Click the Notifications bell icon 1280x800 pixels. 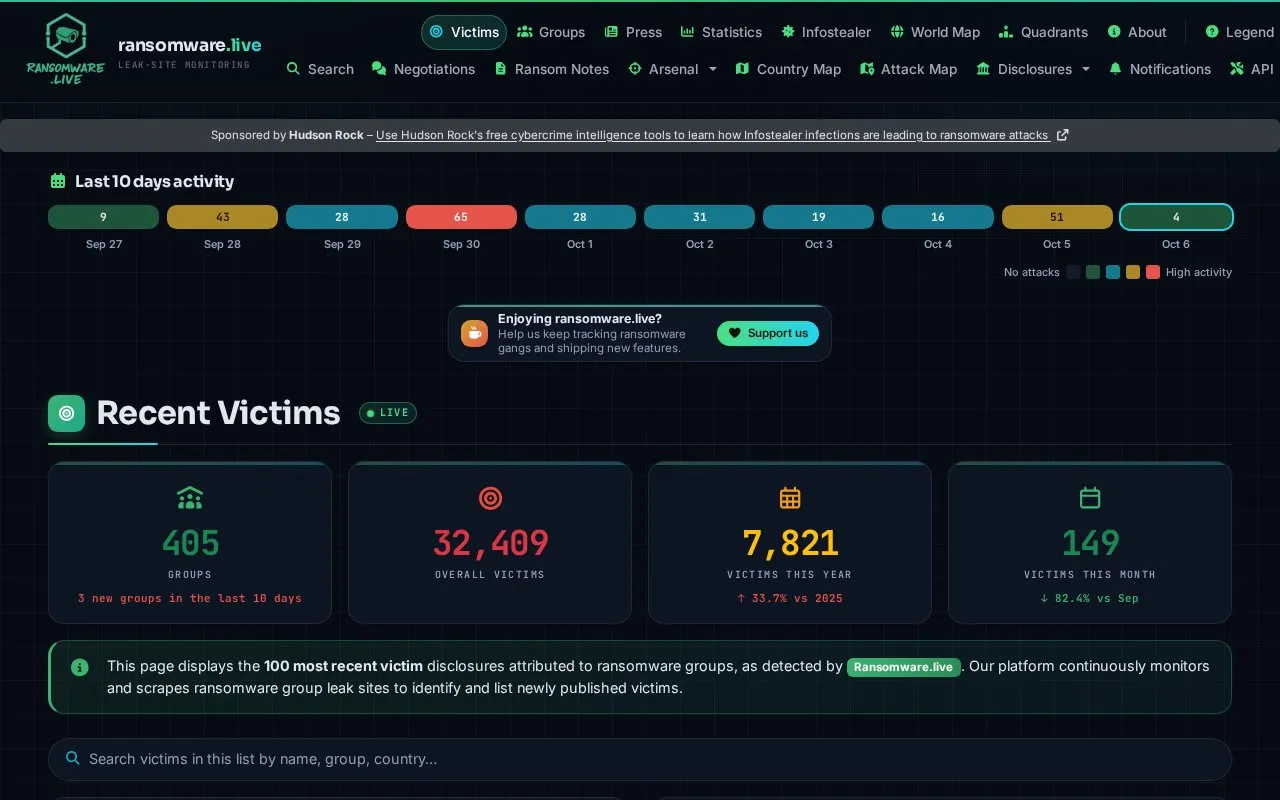click(x=1115, y=69)
